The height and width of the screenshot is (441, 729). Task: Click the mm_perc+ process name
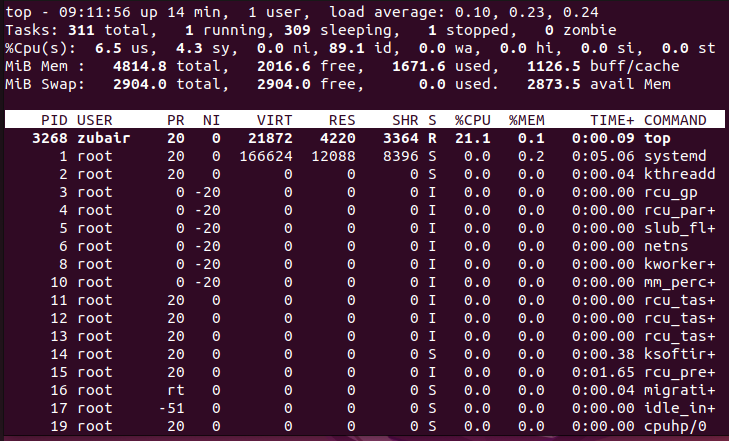tap(680, 282)
